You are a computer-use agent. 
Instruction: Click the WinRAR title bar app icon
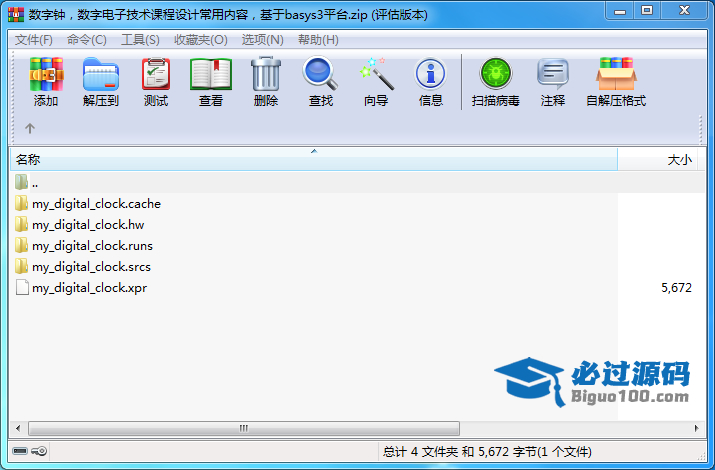(16, 14)
